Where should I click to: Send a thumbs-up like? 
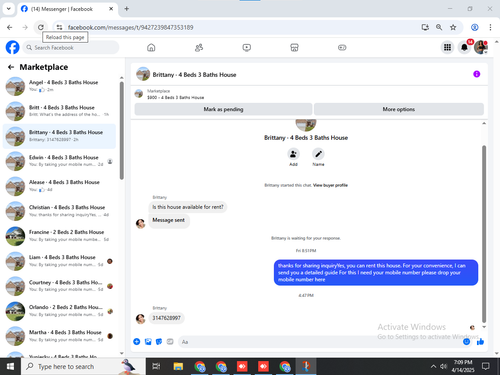click(x=480, y=342)
